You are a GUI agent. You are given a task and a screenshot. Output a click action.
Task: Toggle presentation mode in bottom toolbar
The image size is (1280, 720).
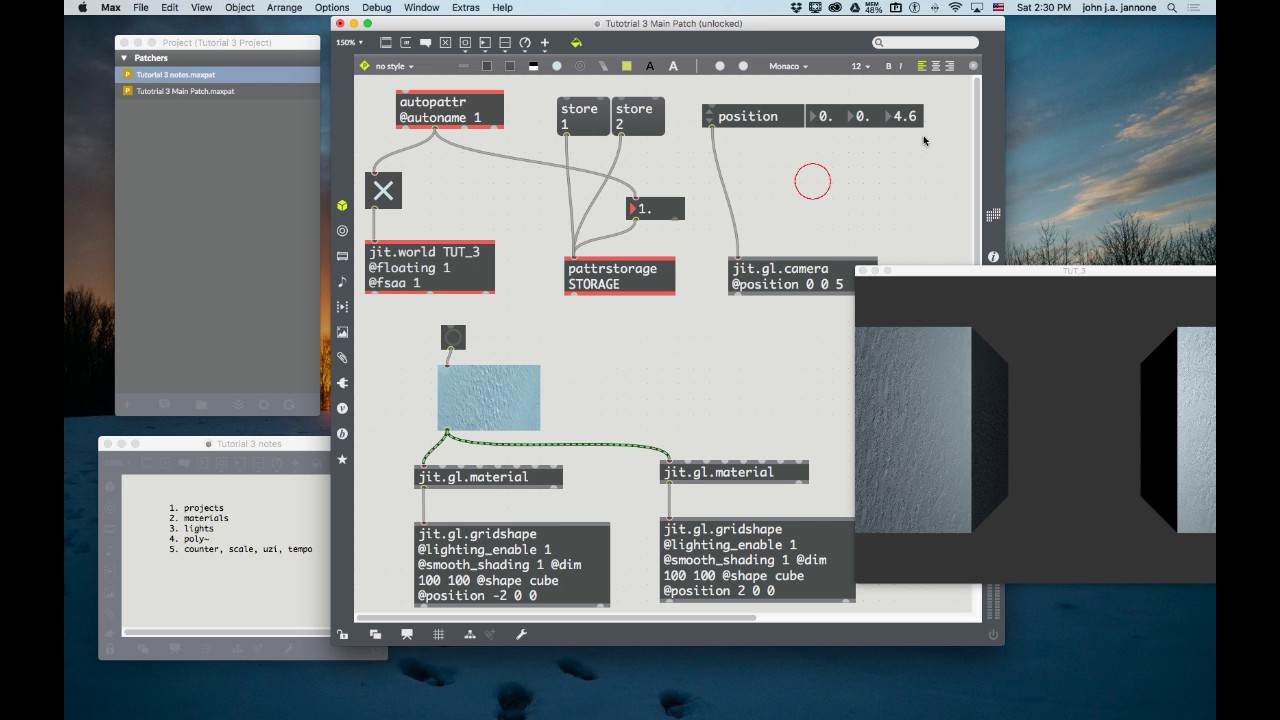click(407, 635)
